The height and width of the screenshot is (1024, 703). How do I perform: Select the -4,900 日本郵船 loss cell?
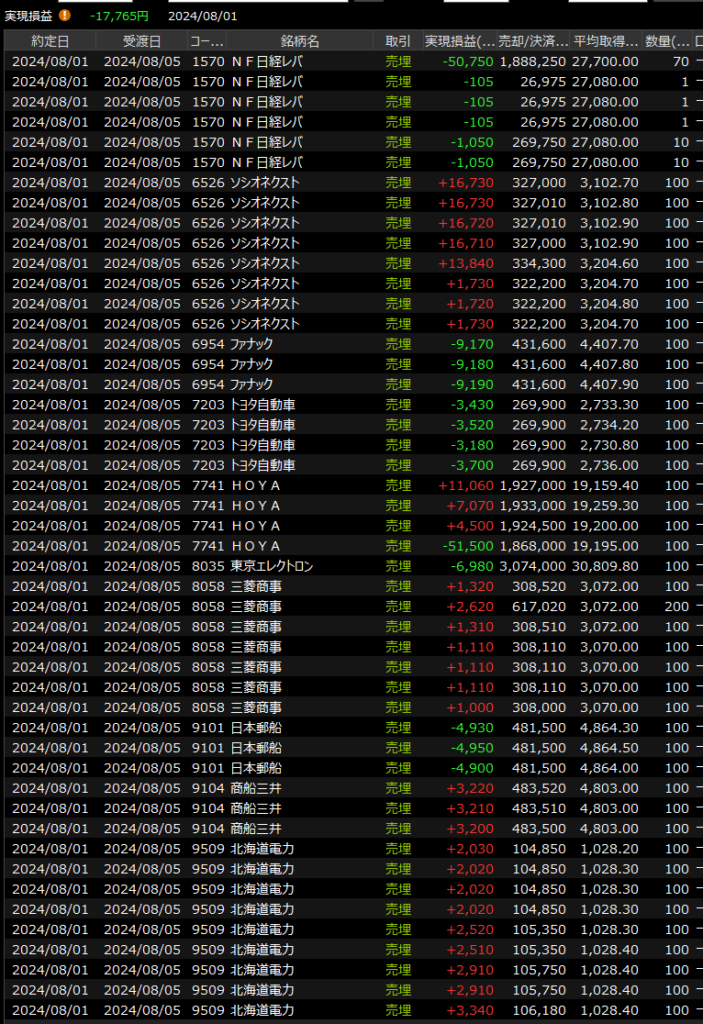[472, 769]
